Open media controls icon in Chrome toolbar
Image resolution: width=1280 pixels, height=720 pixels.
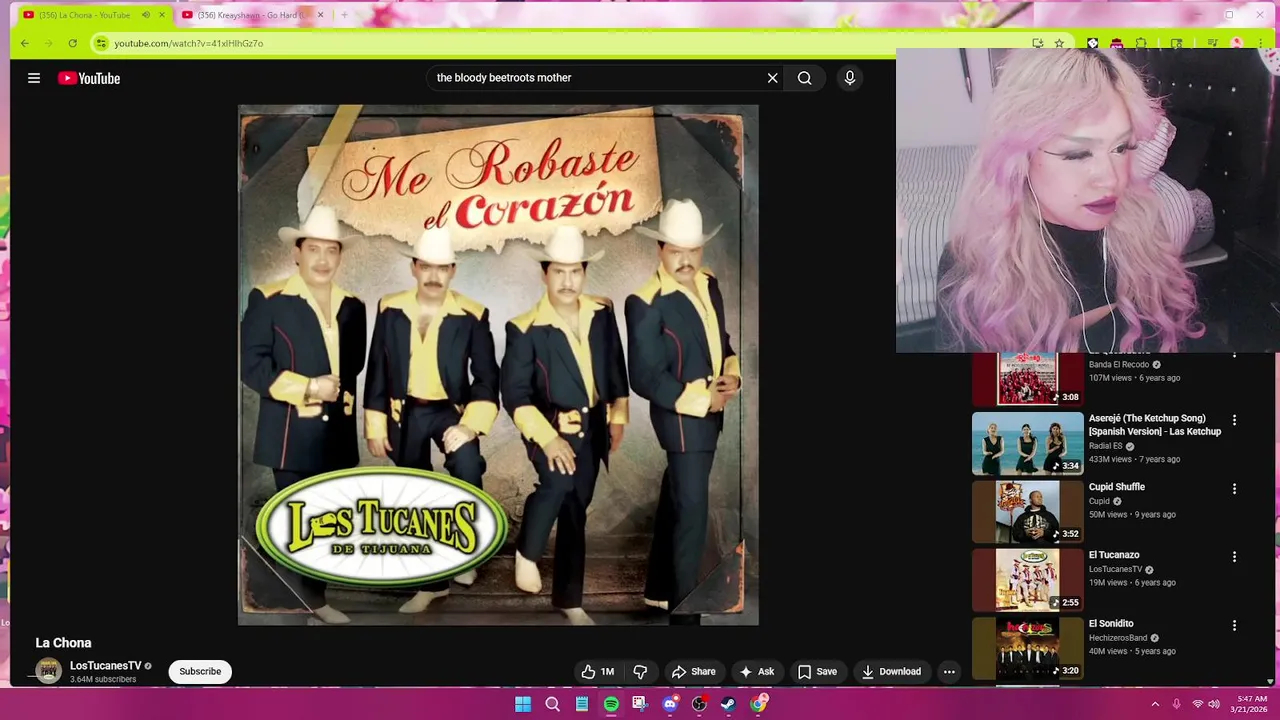tap(1212, 43)
